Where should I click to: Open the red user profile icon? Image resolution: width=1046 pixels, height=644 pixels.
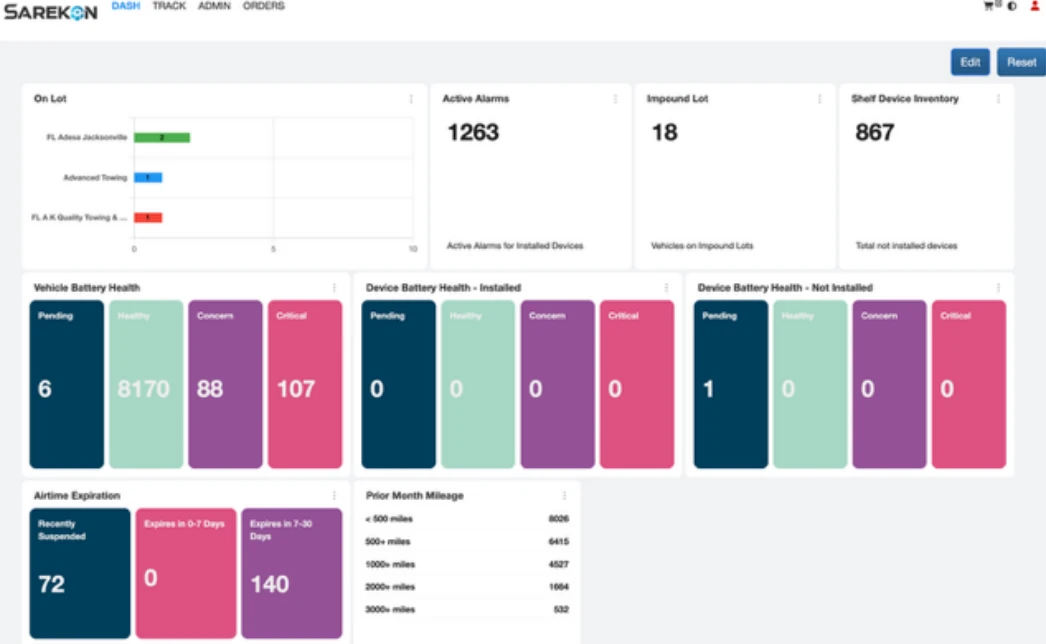click(1035, 6)
